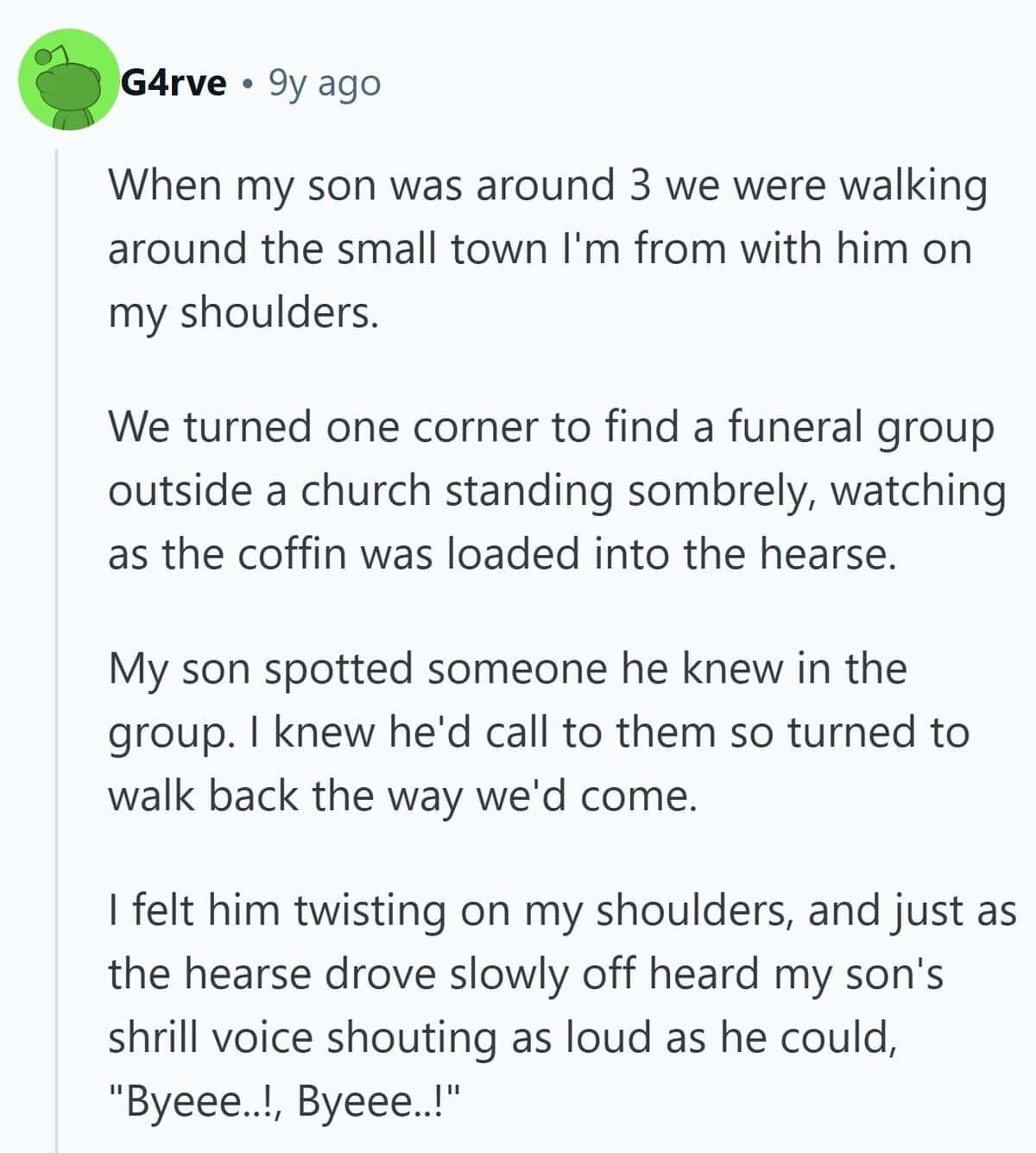Click the line starting "My son spotted"

(507, 669)
